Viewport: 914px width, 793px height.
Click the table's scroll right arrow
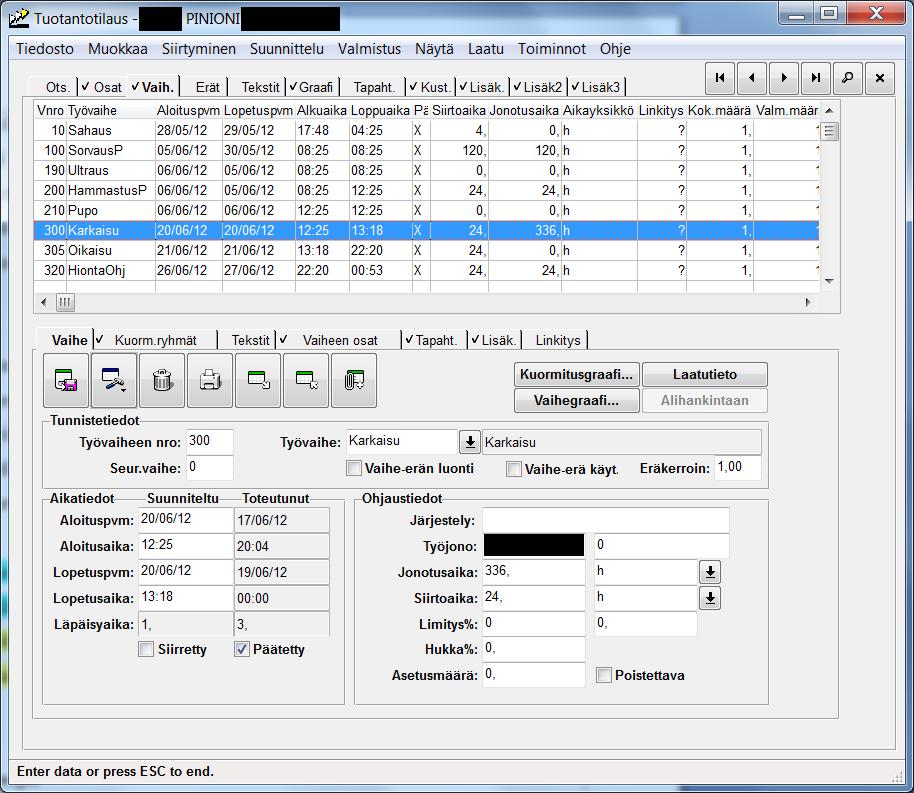(x=808, y=302)
